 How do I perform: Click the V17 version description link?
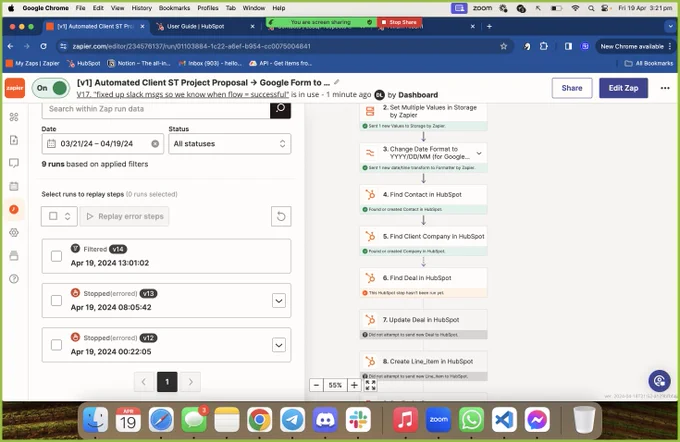pyautogui.click(x=183, y=94)
